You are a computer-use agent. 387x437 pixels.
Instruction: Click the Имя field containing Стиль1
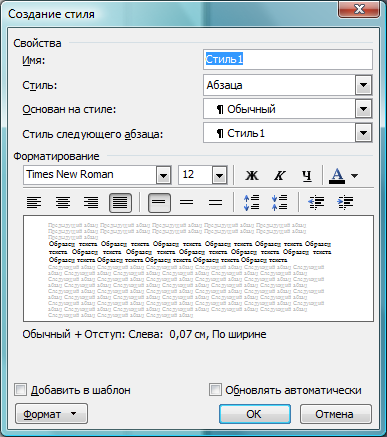pos(288,59)
